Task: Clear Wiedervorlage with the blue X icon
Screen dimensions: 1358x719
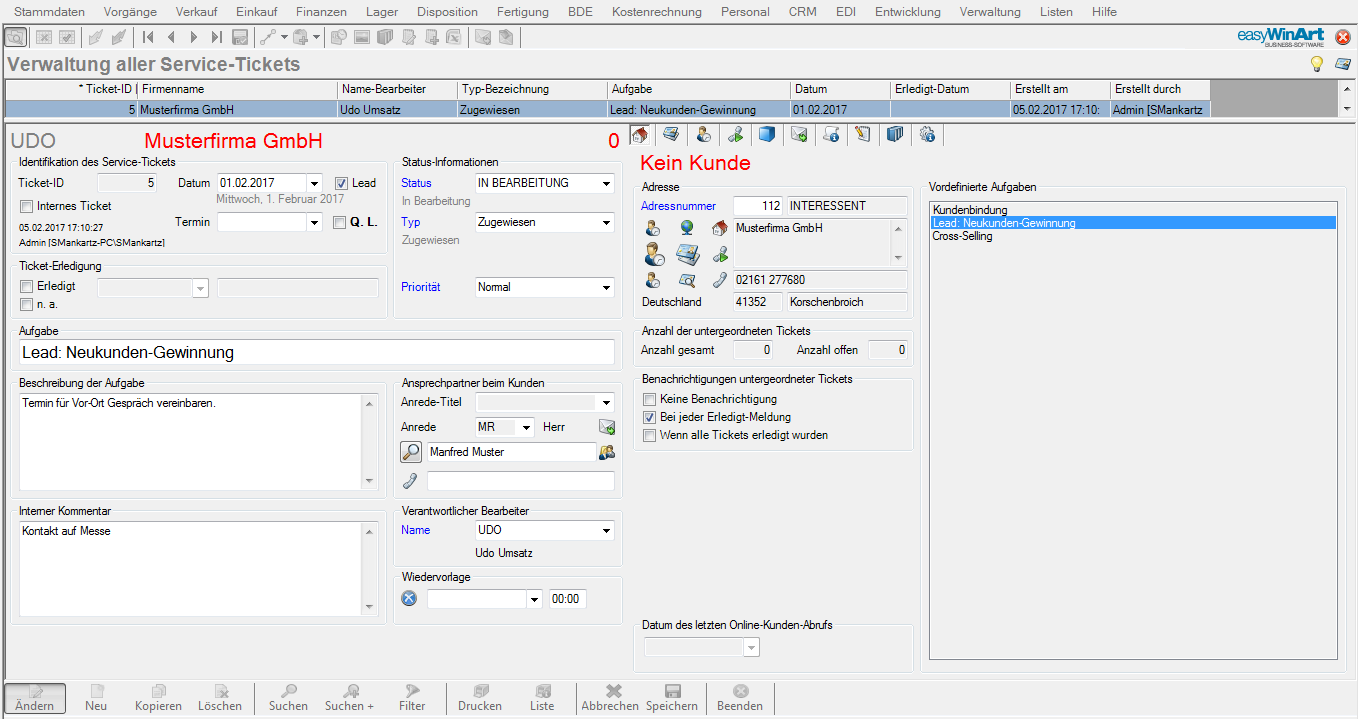Action: [409, 599]
